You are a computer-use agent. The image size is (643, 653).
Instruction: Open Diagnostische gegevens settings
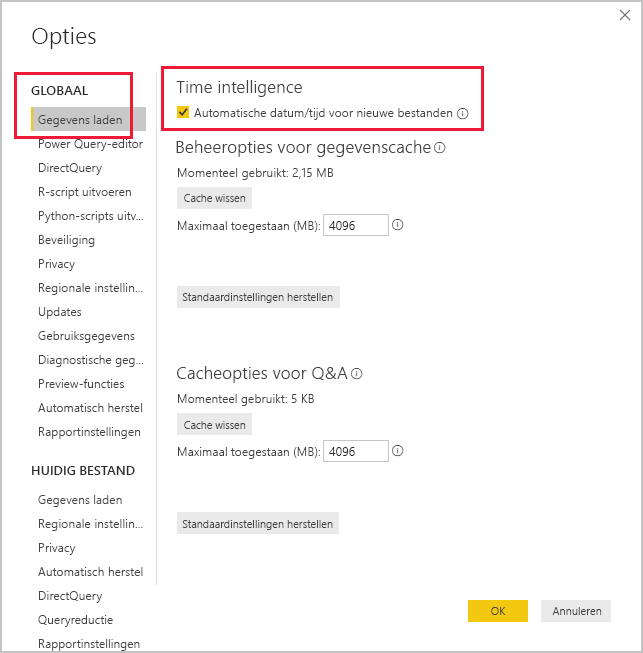91,360
